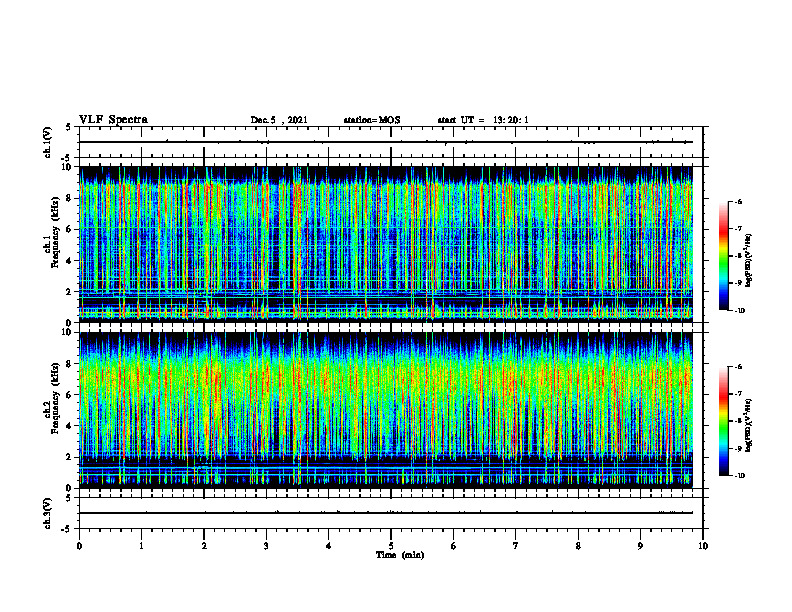This screenshot has width=792, height=612.
Task: Click the 'VLF Spectra' plot title
Action: [x=113, y=120]
